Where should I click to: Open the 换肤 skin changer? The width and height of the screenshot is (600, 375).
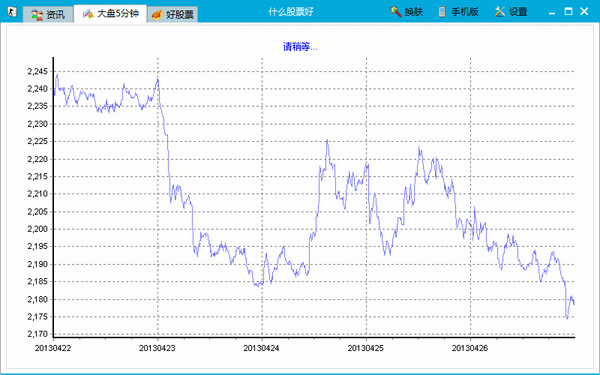[x=406, y=12]
